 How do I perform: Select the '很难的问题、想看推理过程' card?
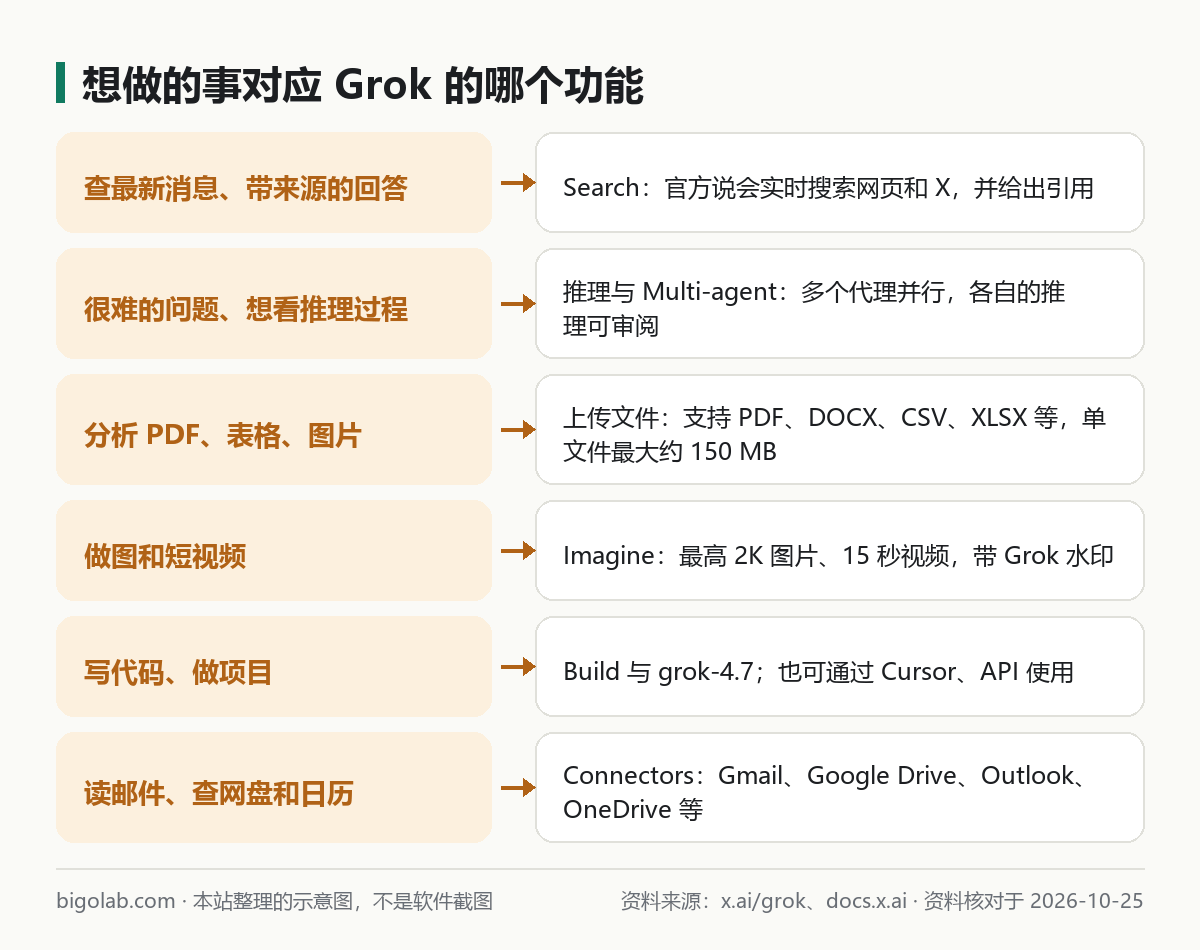click(274, 304)
